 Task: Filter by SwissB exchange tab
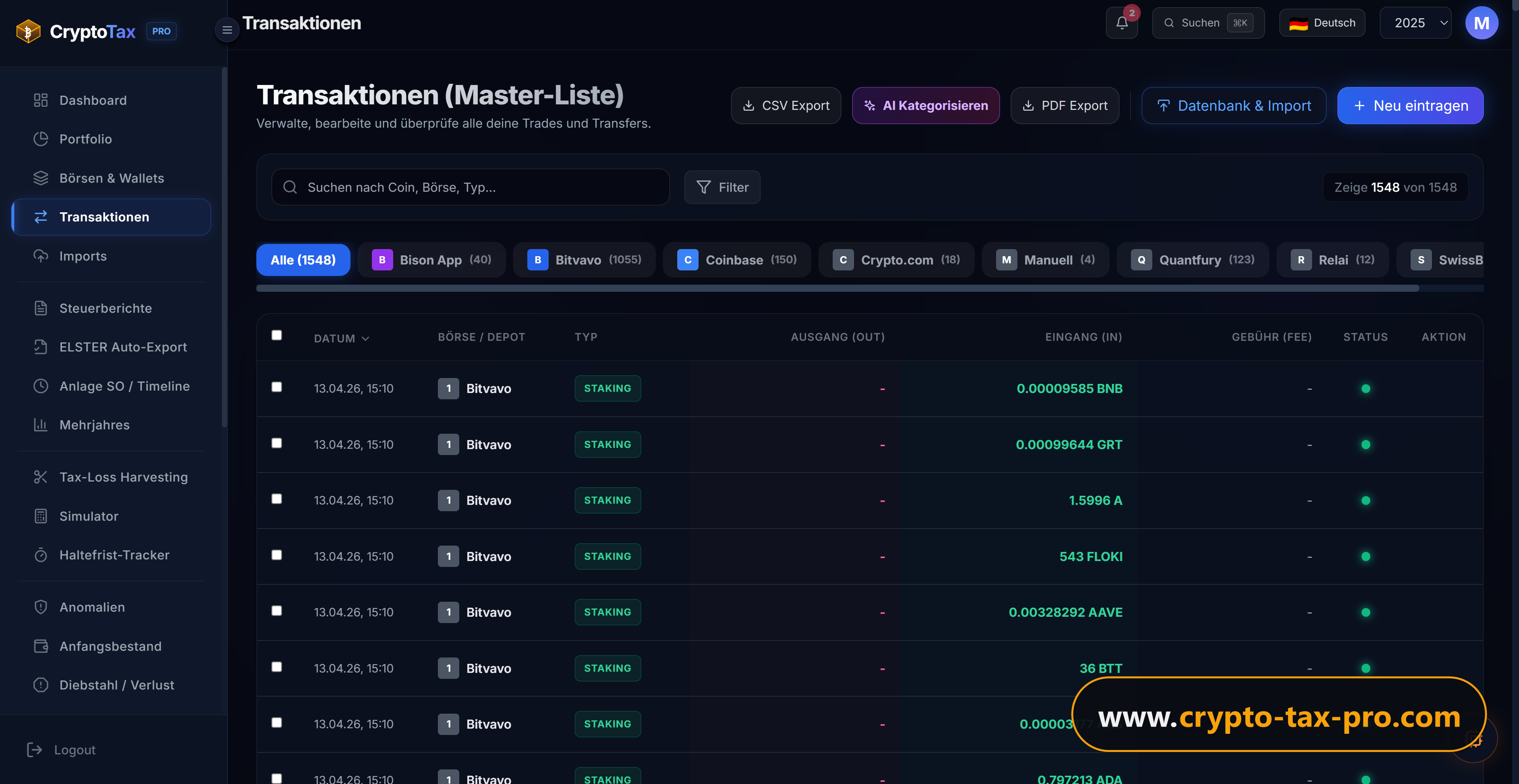(1440, 260)
